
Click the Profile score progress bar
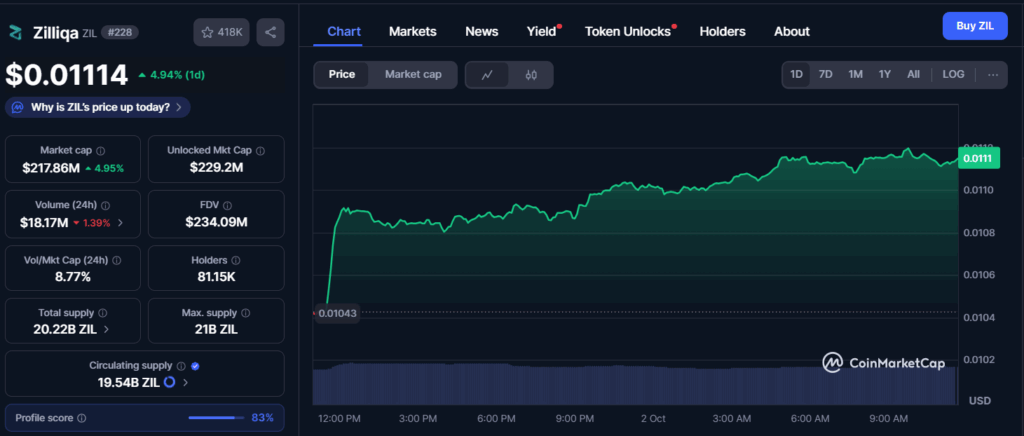point(215,418)
